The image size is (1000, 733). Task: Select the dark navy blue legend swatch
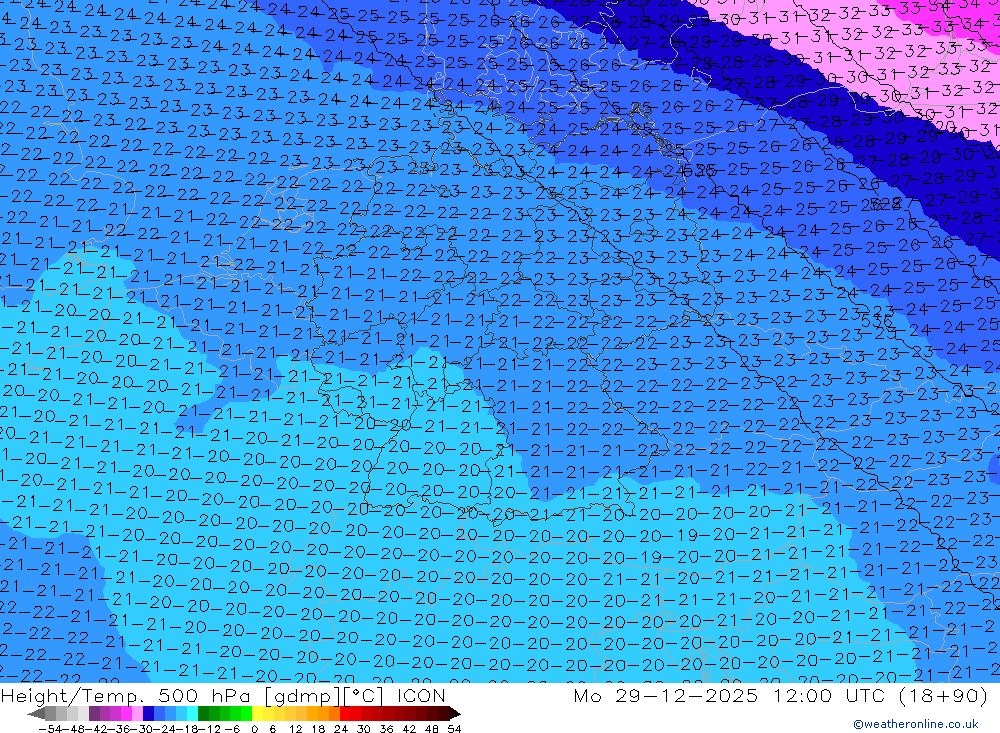pyautogui.click(x=148, y=713)
